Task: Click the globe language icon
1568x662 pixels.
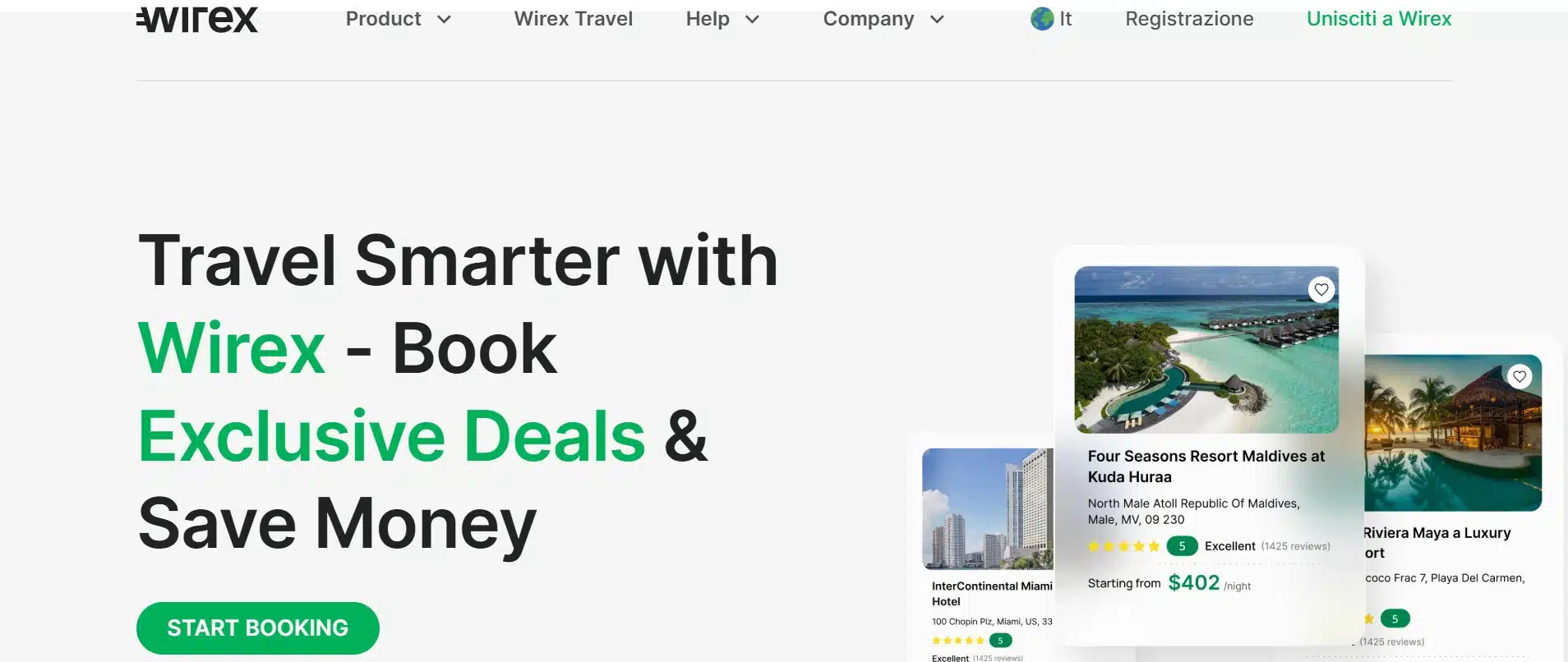Action: [x=1042, y=18]
